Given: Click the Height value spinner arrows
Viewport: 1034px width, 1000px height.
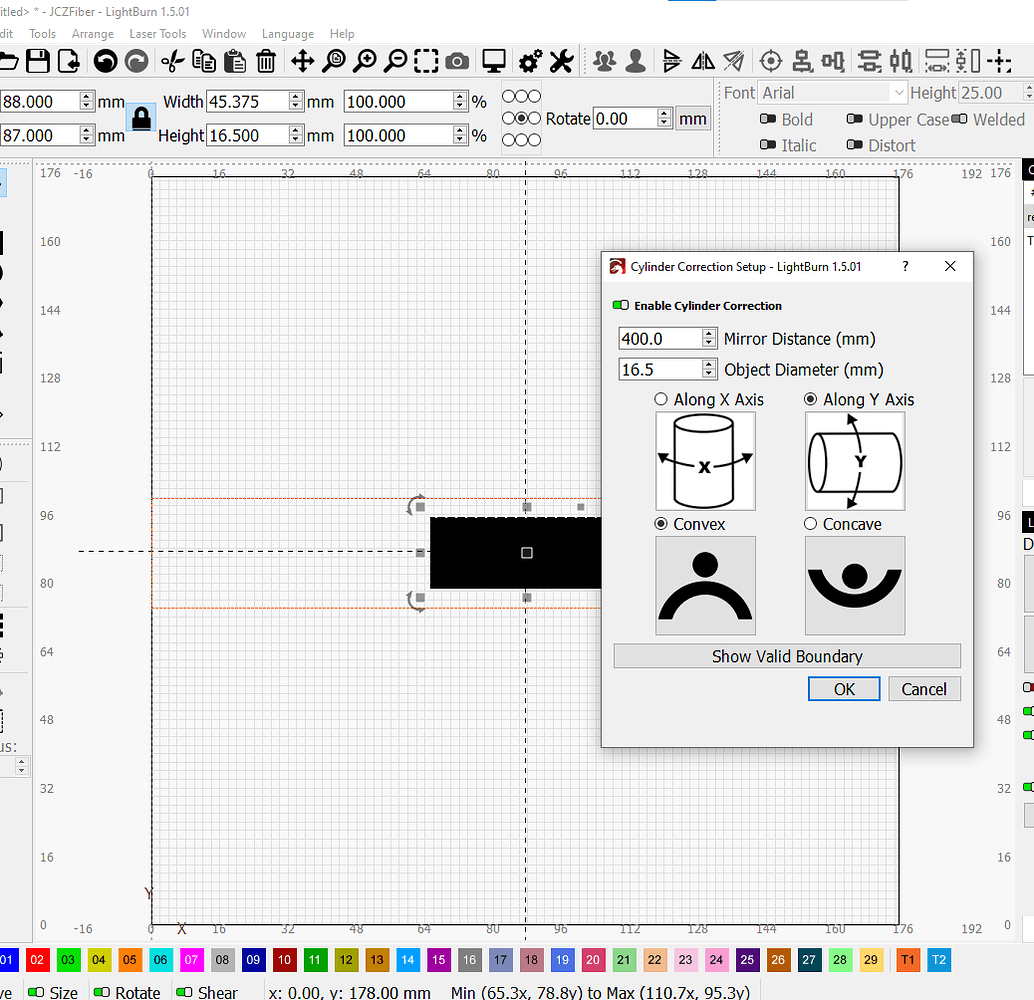Looking at the screenshot, I should [x=296, y=135].
